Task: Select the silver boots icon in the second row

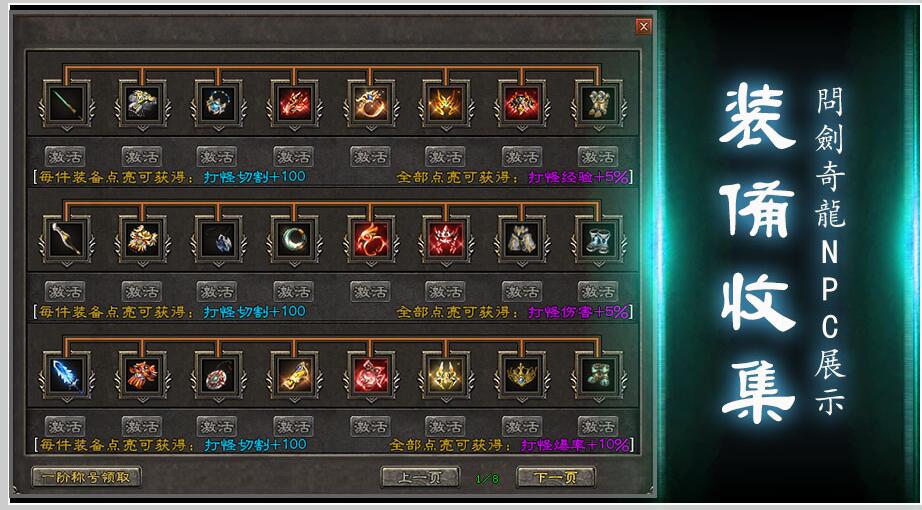Action: [x=598, y=239]
